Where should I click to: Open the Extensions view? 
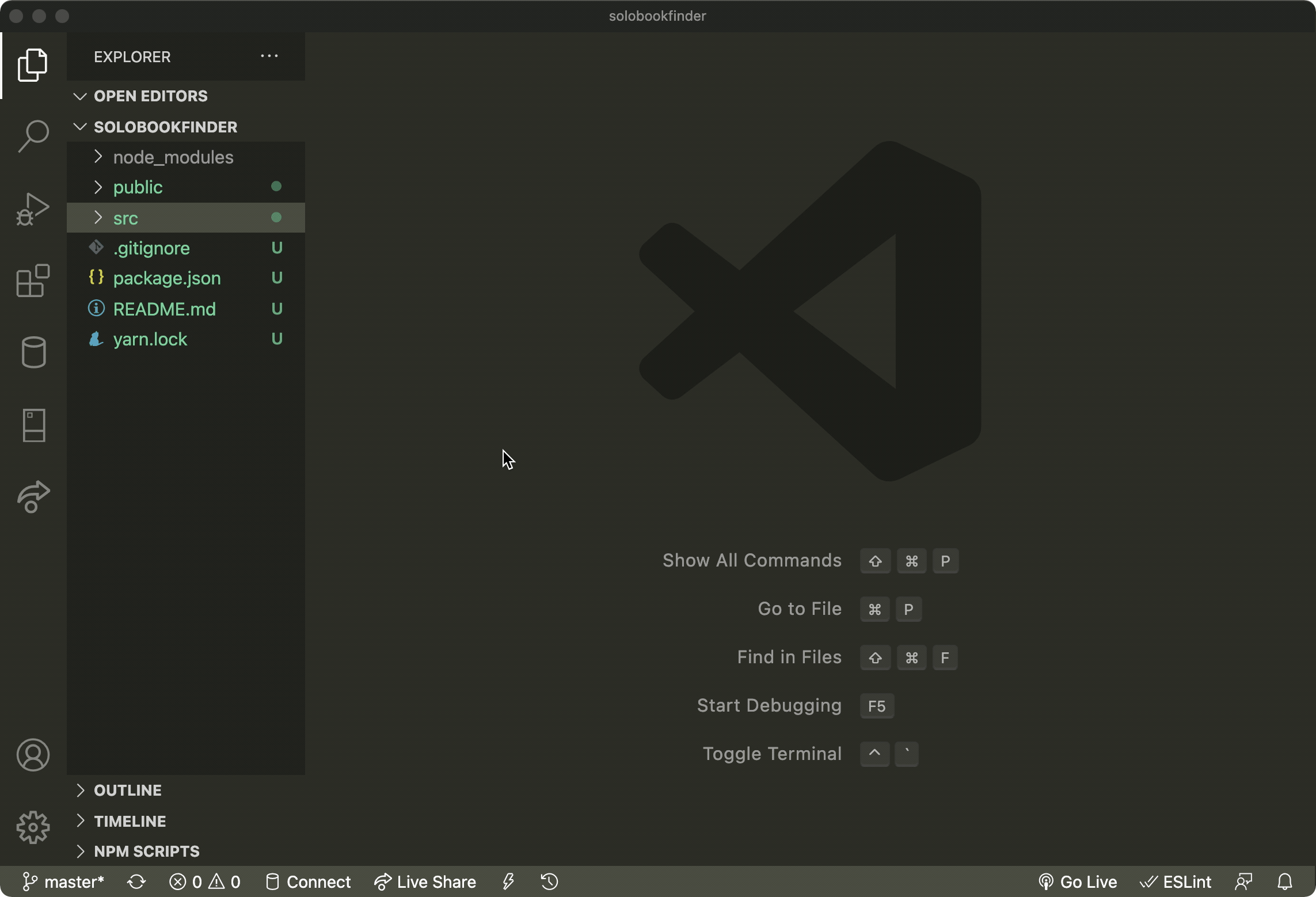[x=33, y=280]
